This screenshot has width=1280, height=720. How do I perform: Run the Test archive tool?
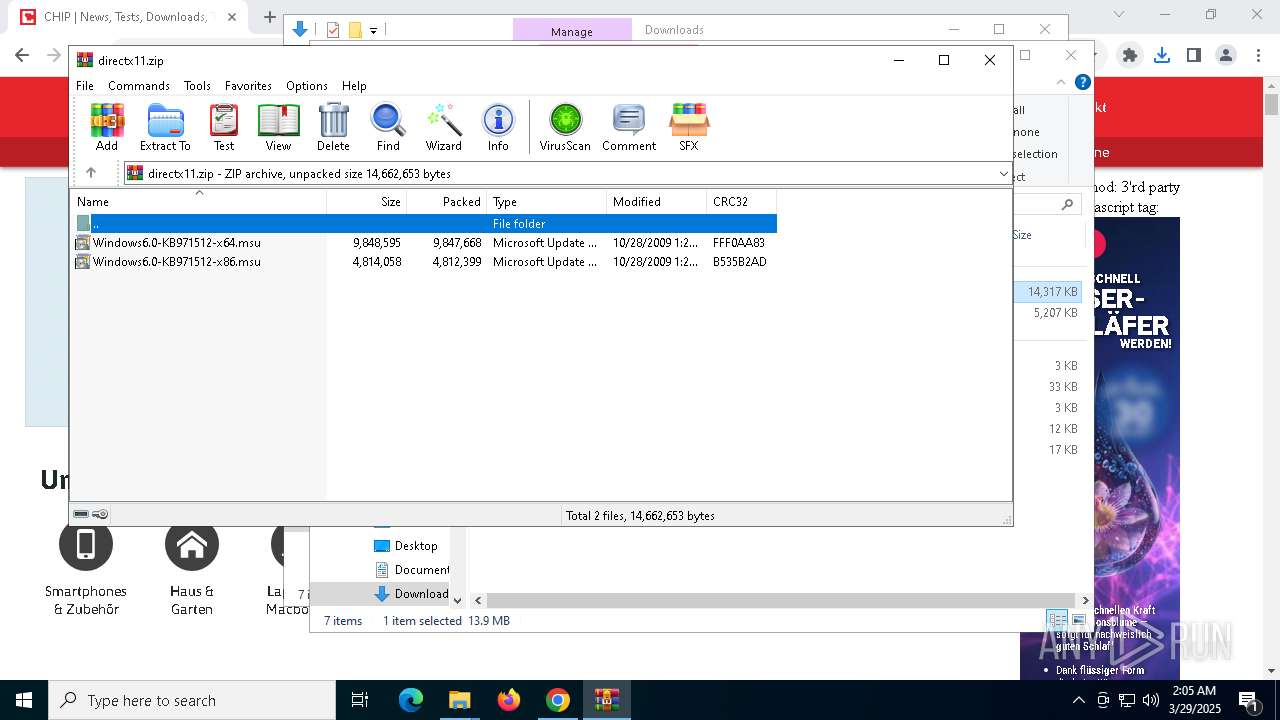[224, 127]
